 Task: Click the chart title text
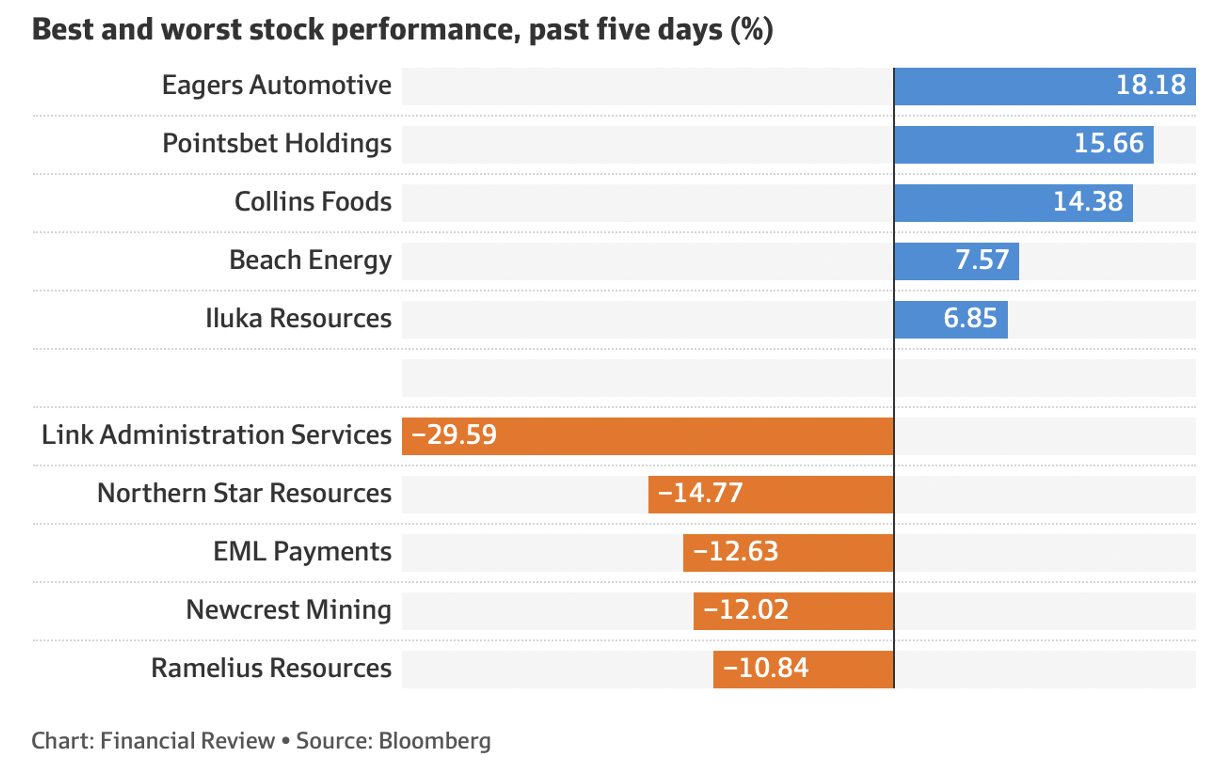(402, 30)
